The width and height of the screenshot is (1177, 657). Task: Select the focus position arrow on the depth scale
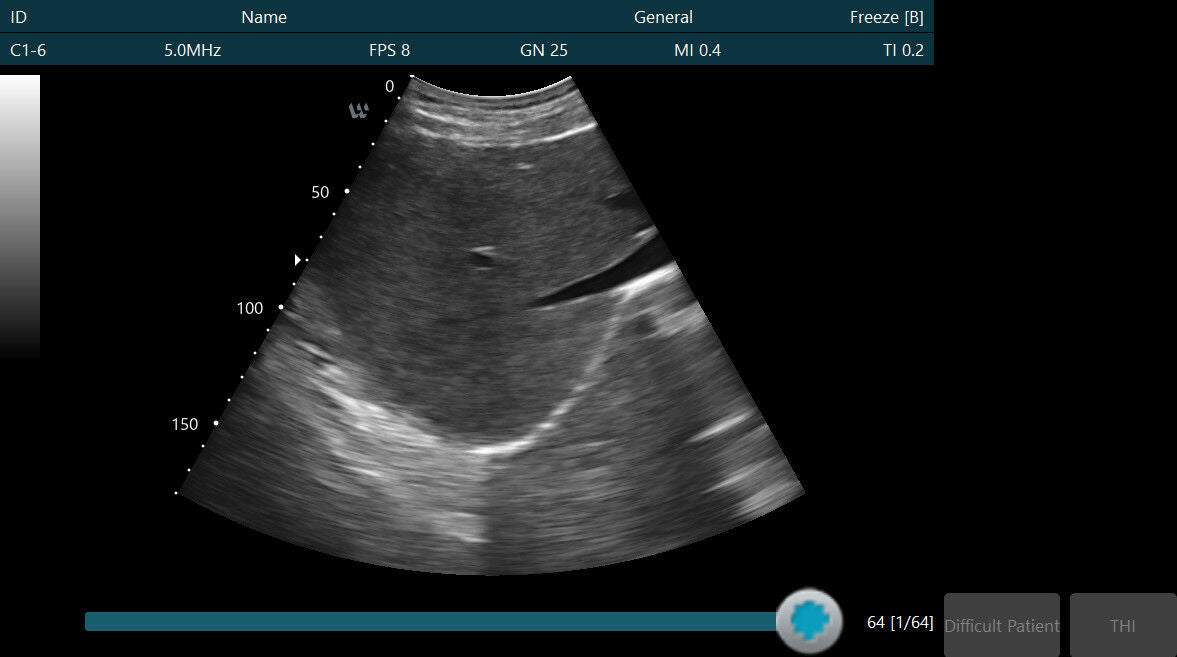297,259
